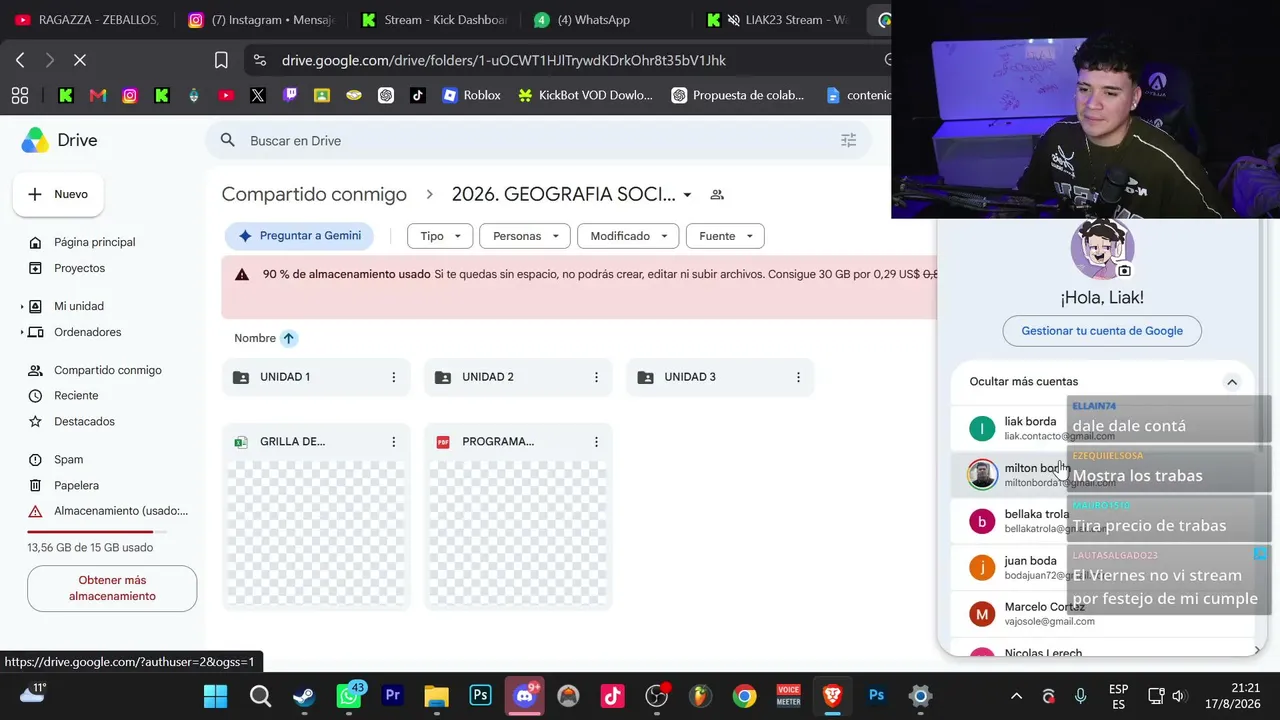
Task: Open Windows Start menu
Action: [x=215, y=696]
